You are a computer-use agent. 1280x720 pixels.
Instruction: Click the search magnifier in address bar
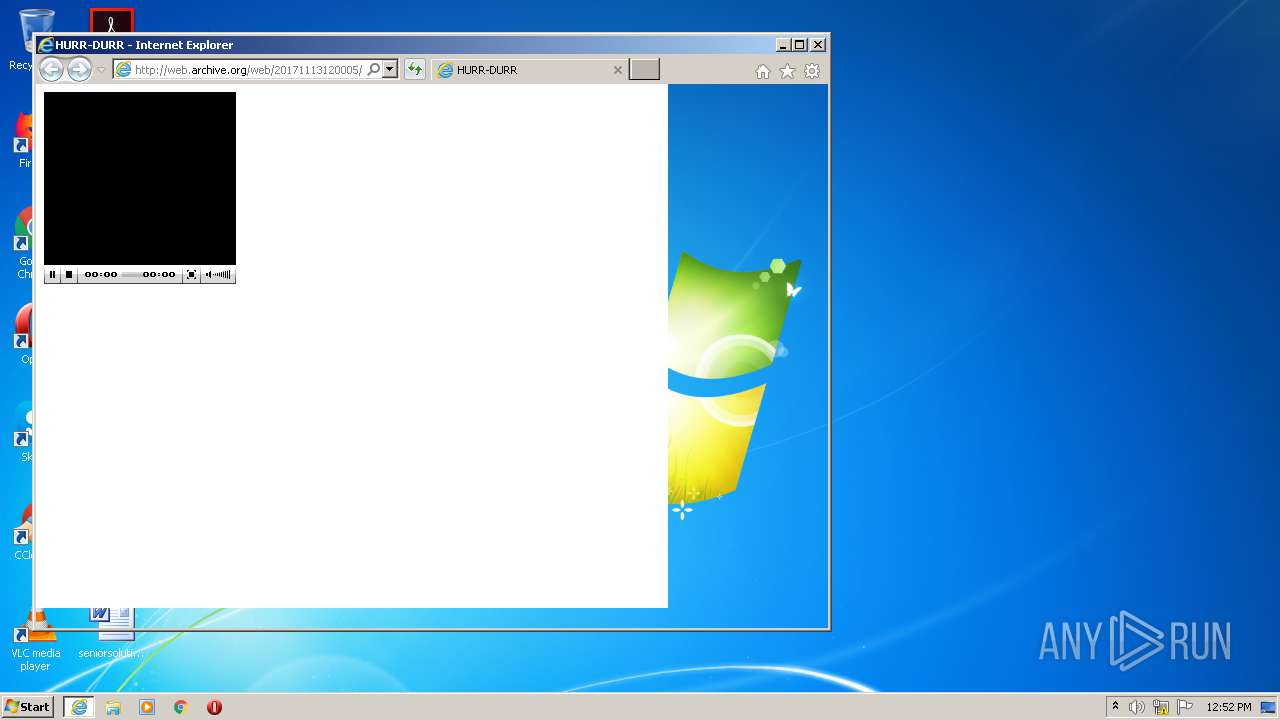(x=374, y=70)
